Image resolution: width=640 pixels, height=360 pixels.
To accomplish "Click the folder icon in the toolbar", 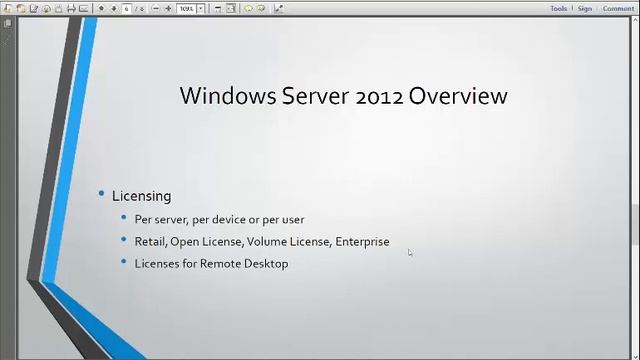I will pyautogui.click(x=21, y=8).
